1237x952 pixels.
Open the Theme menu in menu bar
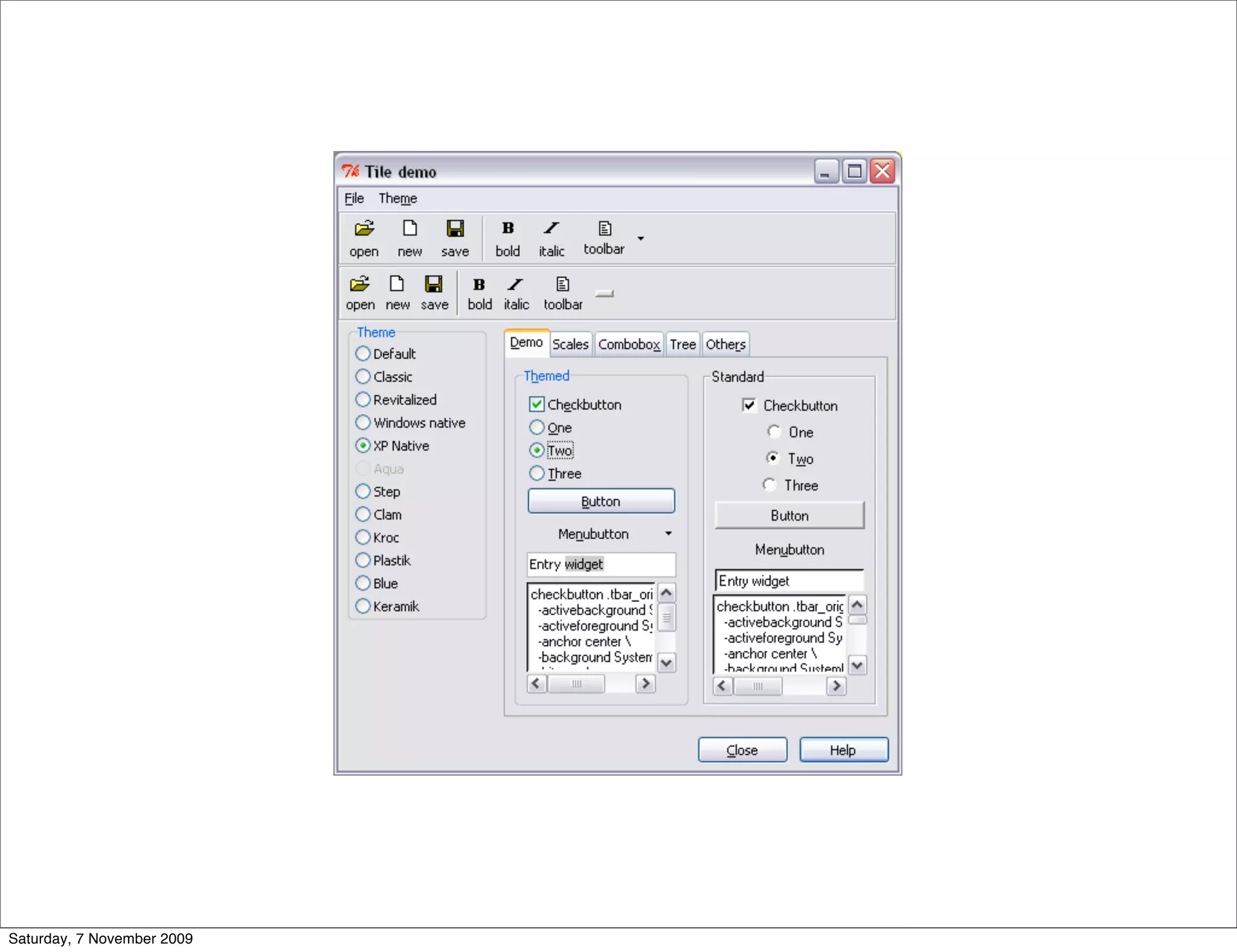coord(397,199)
